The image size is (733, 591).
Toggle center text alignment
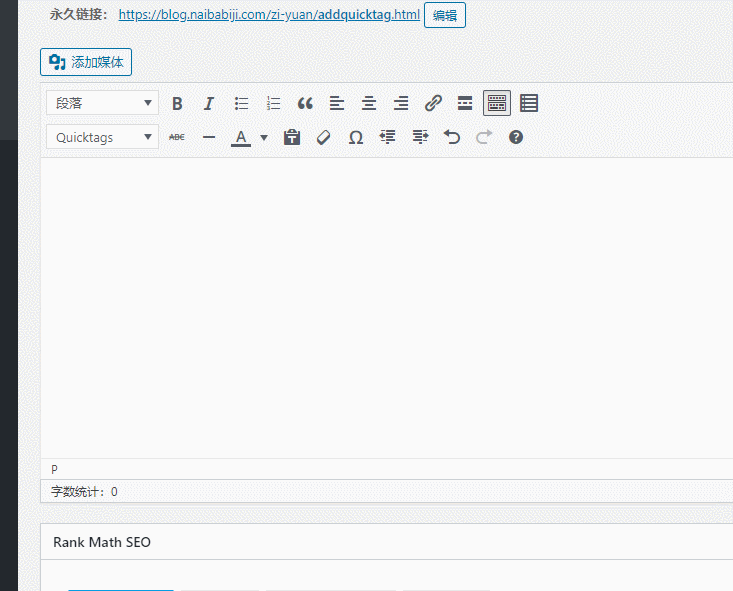[x=369, y=103]
